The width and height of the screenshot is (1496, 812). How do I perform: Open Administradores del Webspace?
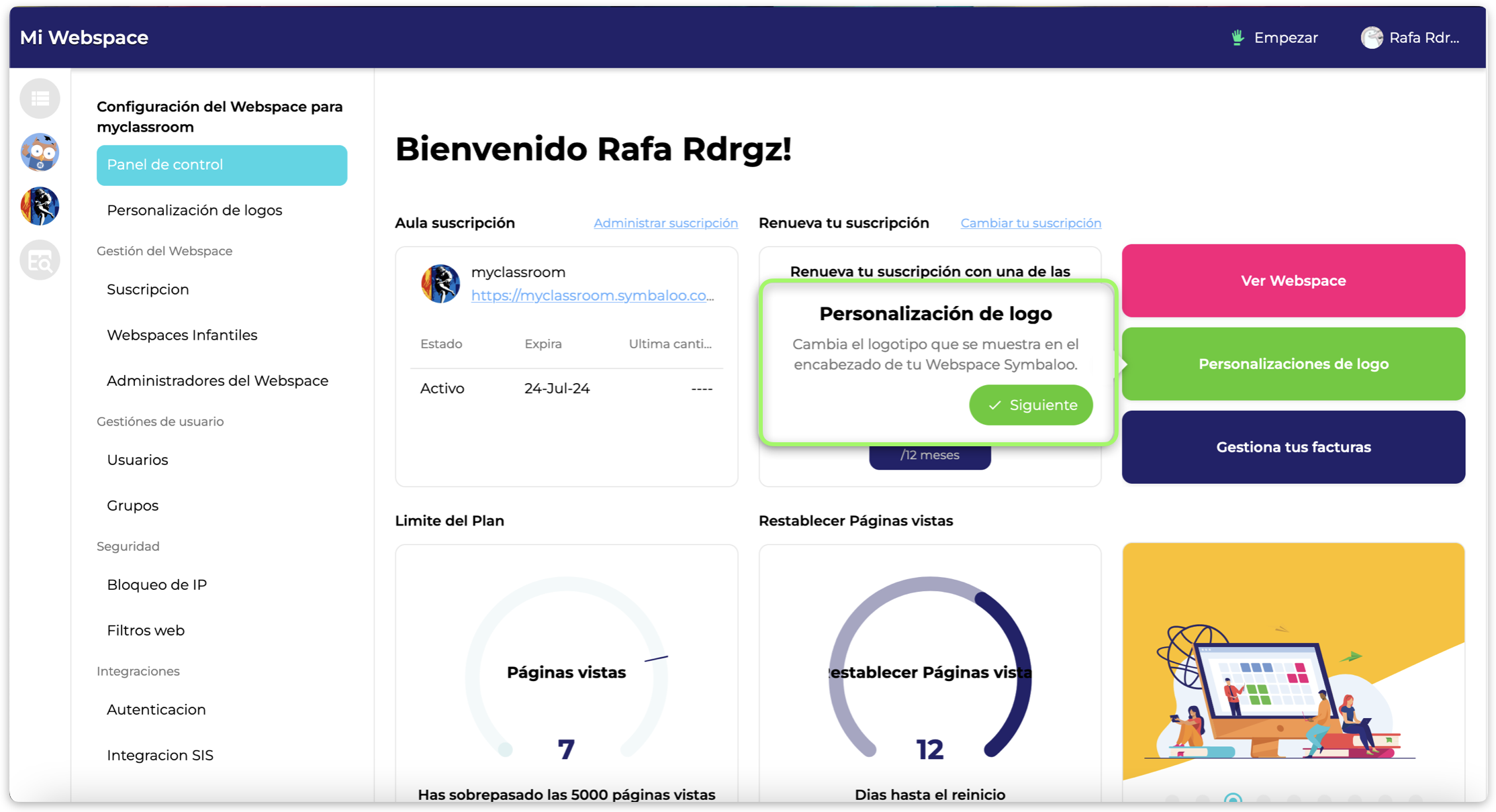tap(218, 380)
